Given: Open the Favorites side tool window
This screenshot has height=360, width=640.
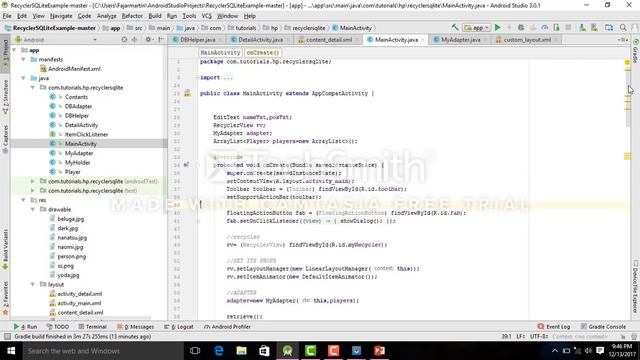Looking at the screenshot, I should [5, 298].
